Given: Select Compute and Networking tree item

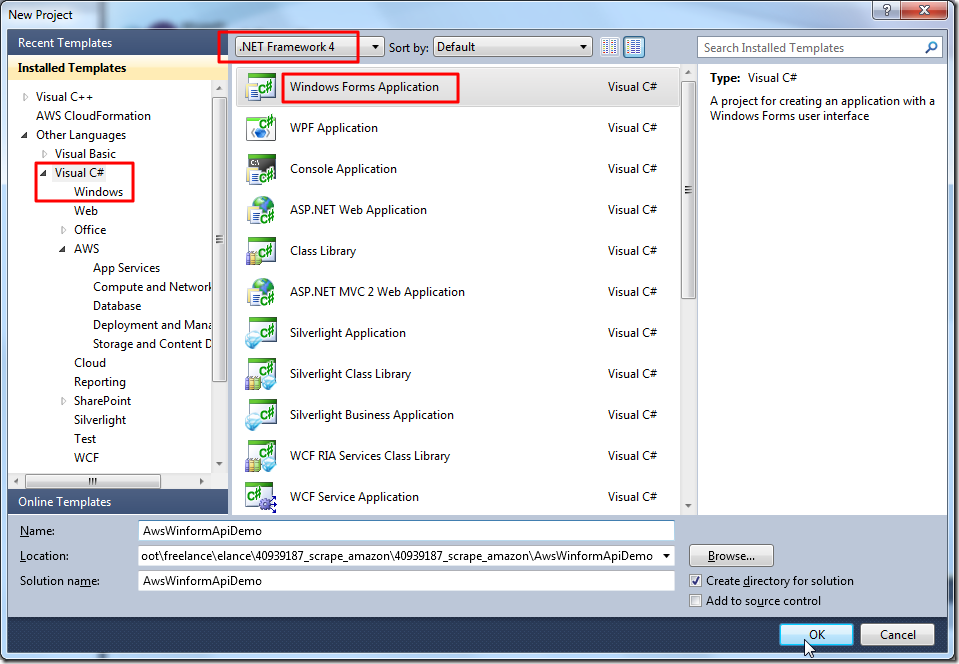Looking at the screenshot, I should click(x=152, y=287).
